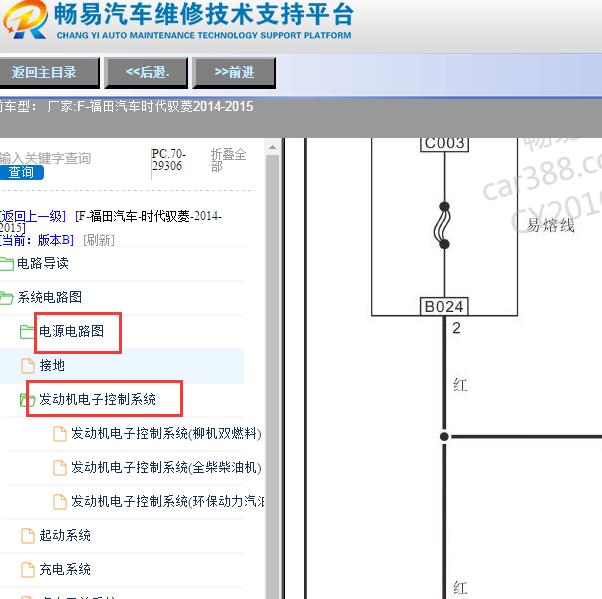
Task: Click the C003 connector label in diagram
Action: pos(444,144)
